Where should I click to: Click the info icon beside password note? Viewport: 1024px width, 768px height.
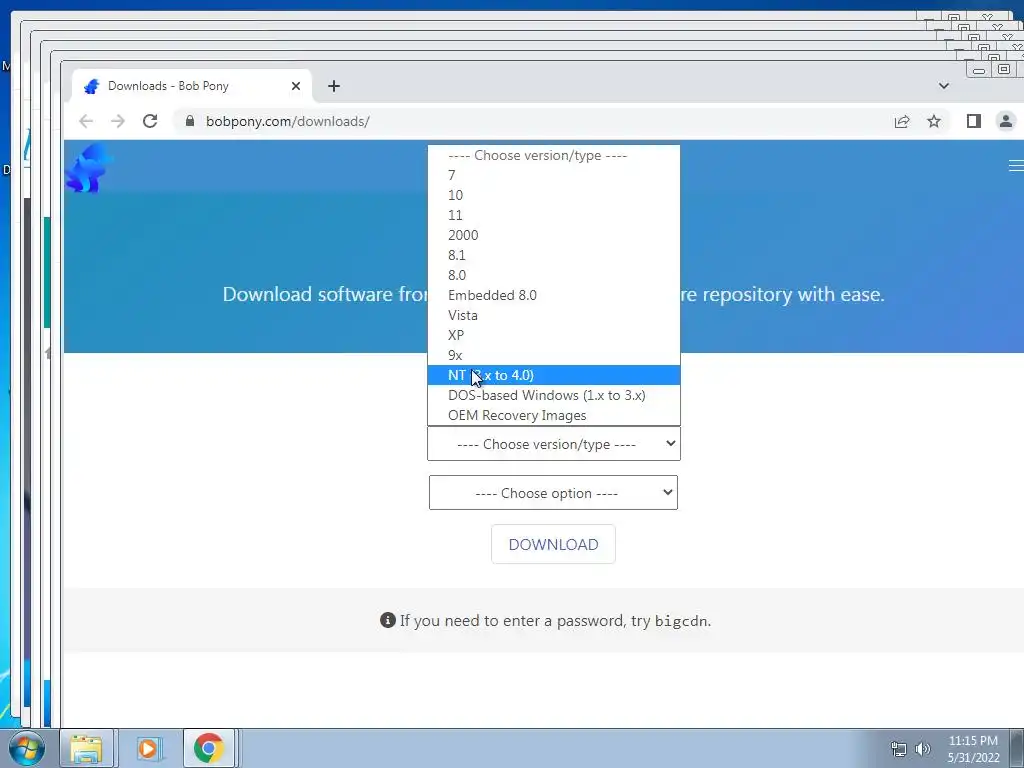pos(388,620)
